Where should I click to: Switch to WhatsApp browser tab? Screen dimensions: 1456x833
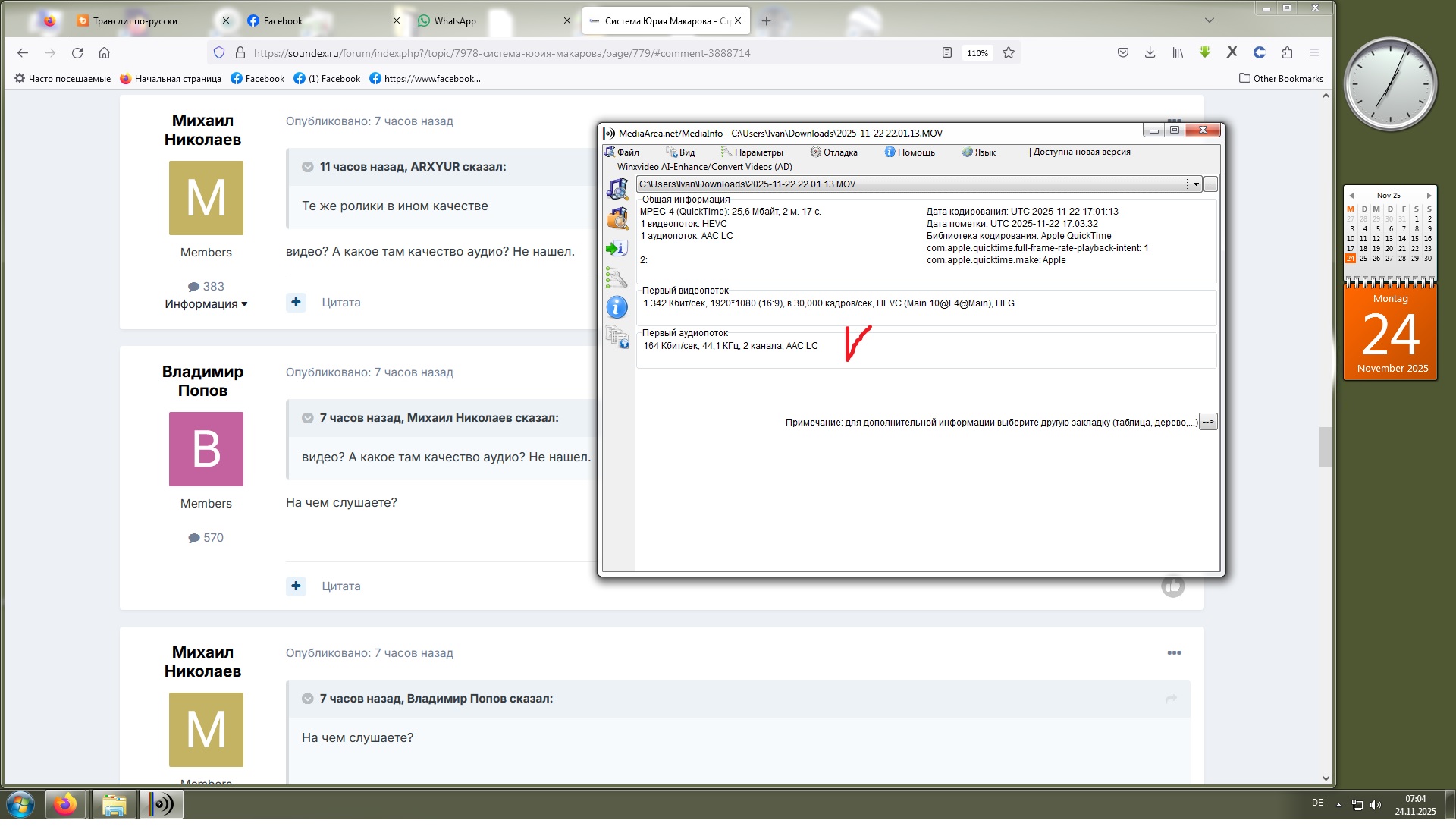click(455, 21)
